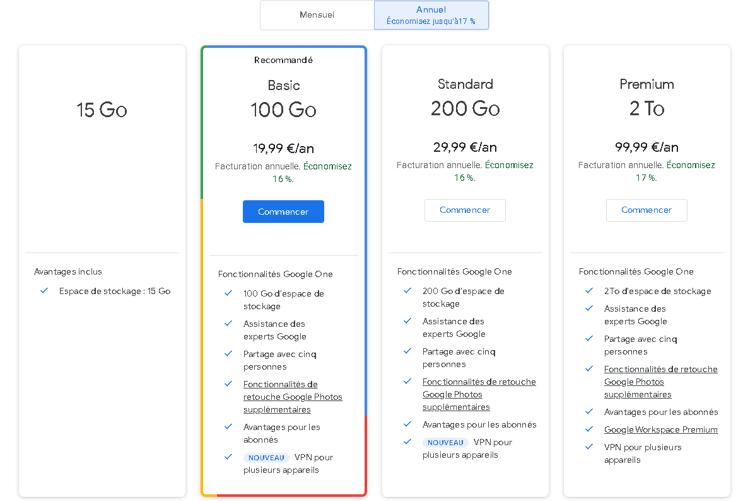Click checkmark beside Standard 'Assistance des experts Google'
This screenshot has width=743, height=501.
(408, 321)
